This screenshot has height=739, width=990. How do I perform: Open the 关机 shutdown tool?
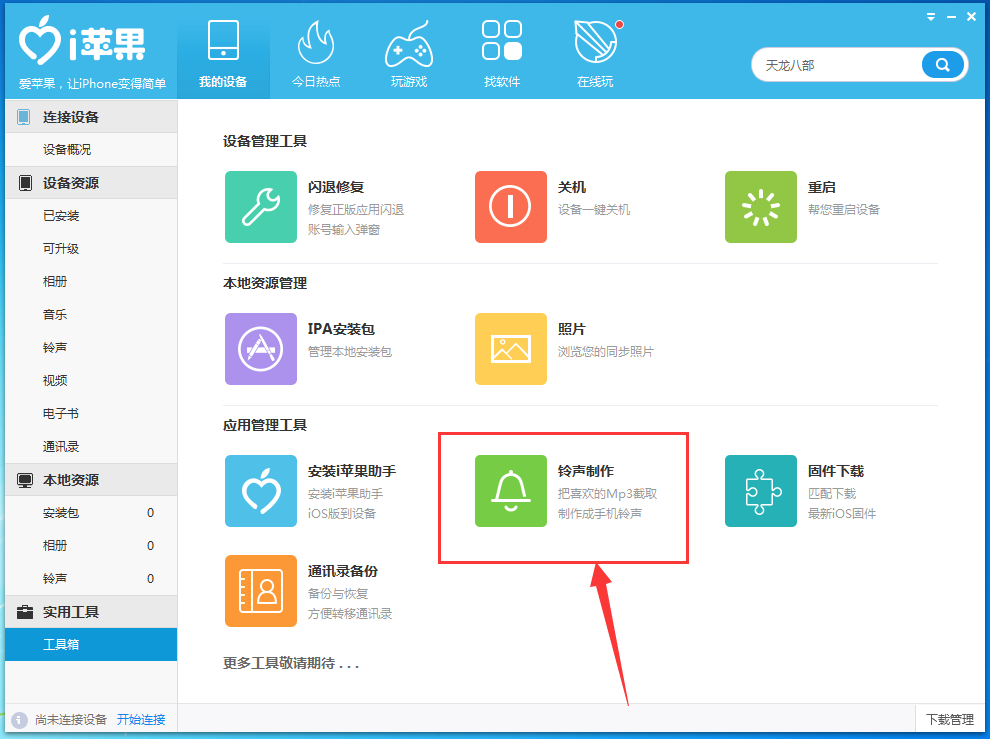tap(511, 207)
